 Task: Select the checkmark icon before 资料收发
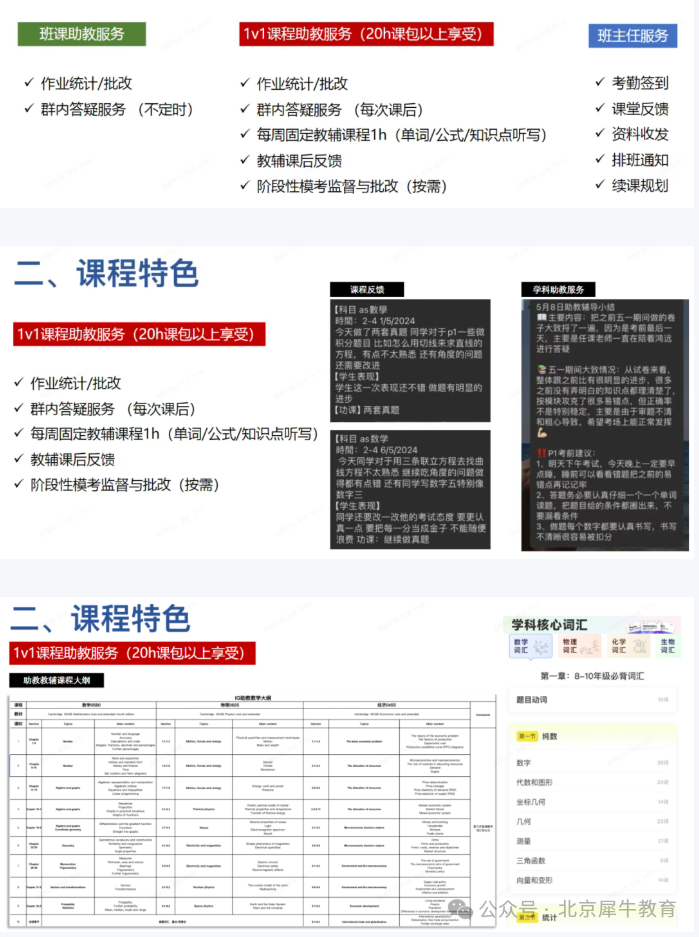[600, 134]
